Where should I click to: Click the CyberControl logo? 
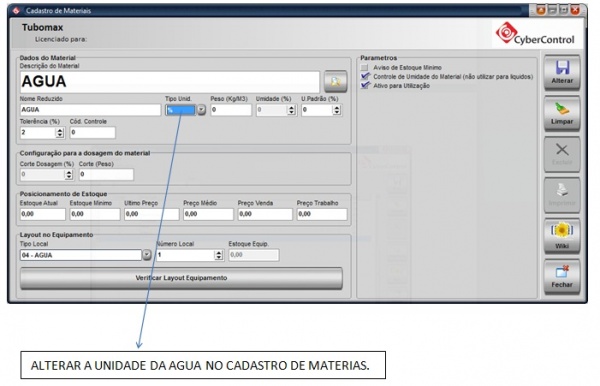point(535,34)
